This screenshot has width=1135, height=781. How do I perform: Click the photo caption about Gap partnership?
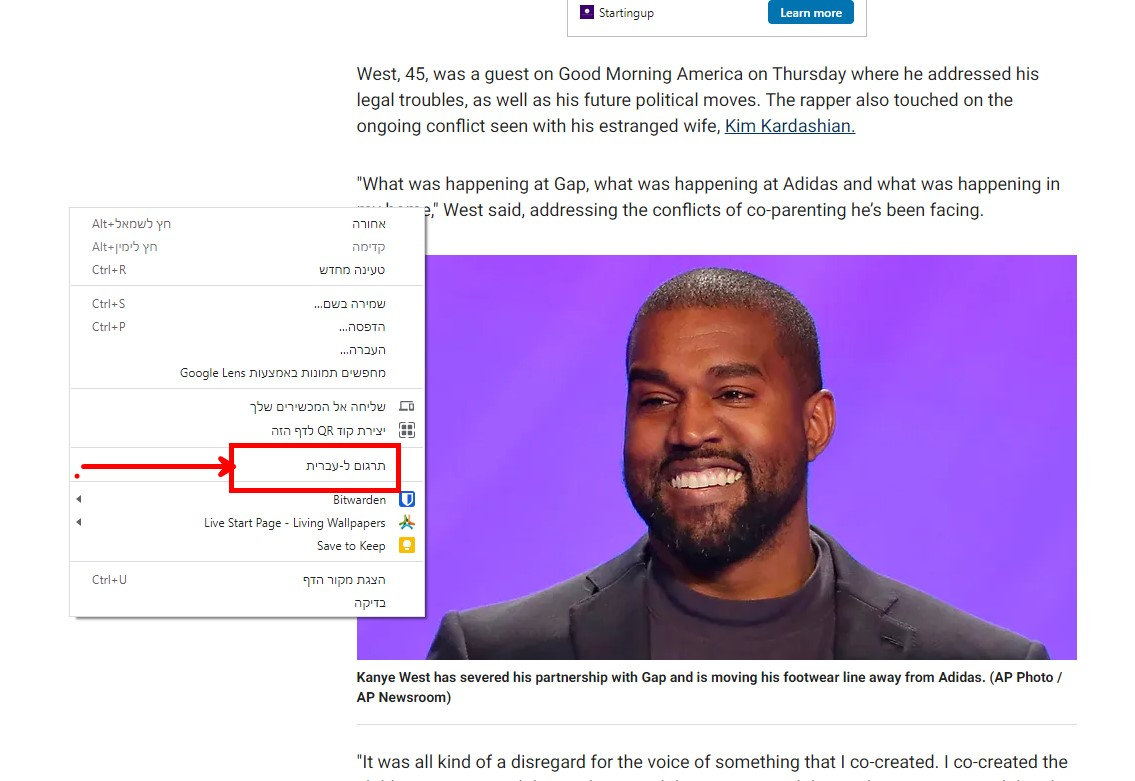(x=709, y=687)
